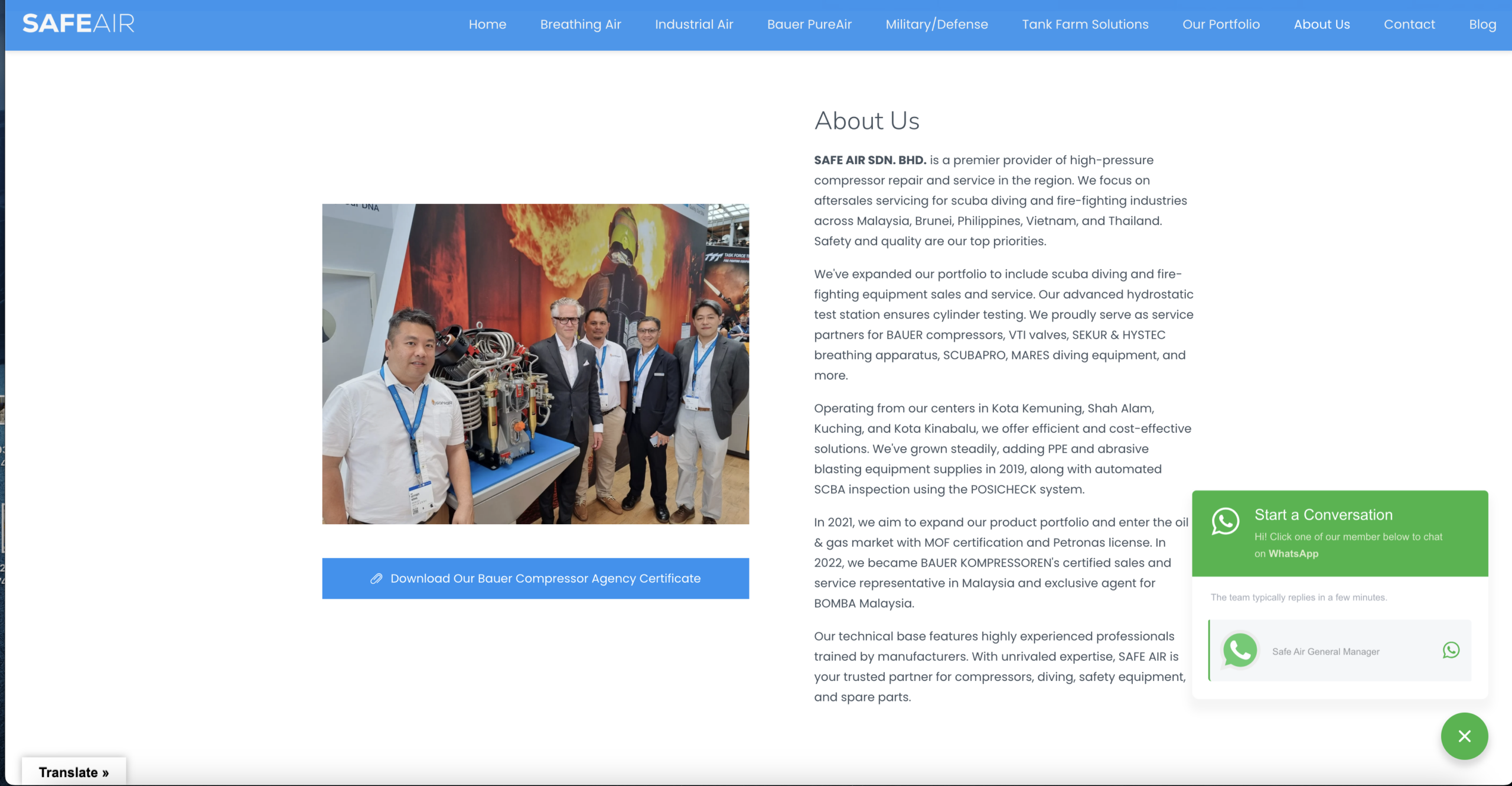Viewport: 1512px width, 786px height.
Task: Select Bauer PureAir in the navigation
Action: (x=809, y=24)
